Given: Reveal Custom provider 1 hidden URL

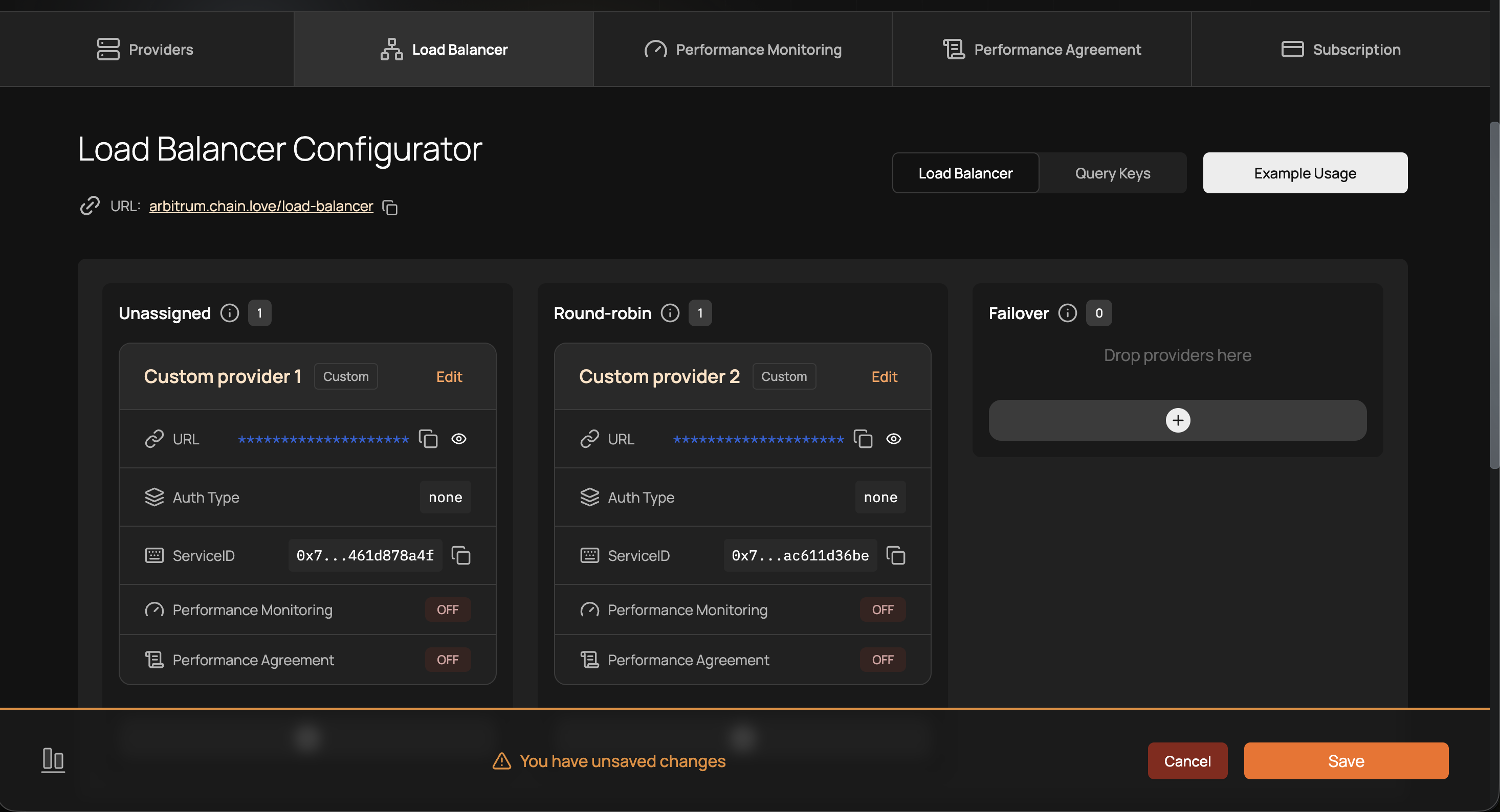Looking at the screenshot, I should tap(459, 439).
